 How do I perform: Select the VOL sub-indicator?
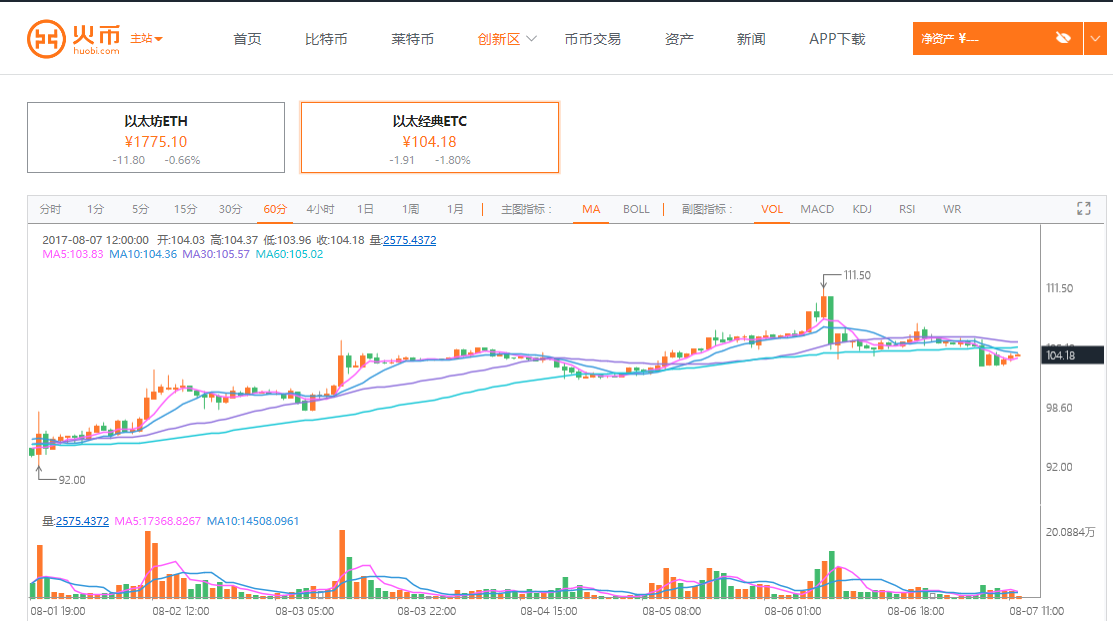772,209
